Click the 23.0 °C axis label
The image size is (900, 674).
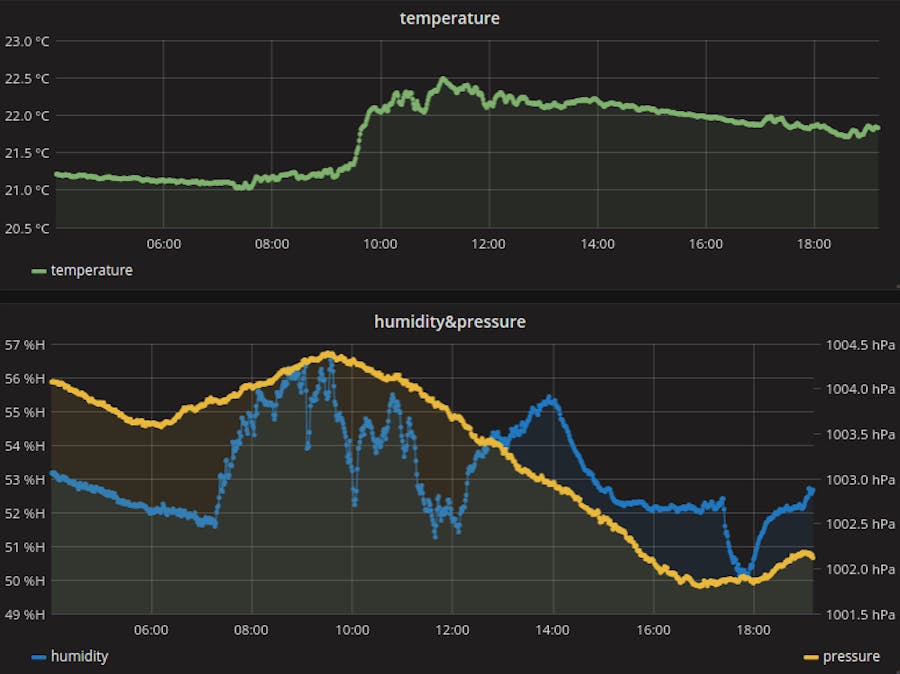(x=26, y=41)
